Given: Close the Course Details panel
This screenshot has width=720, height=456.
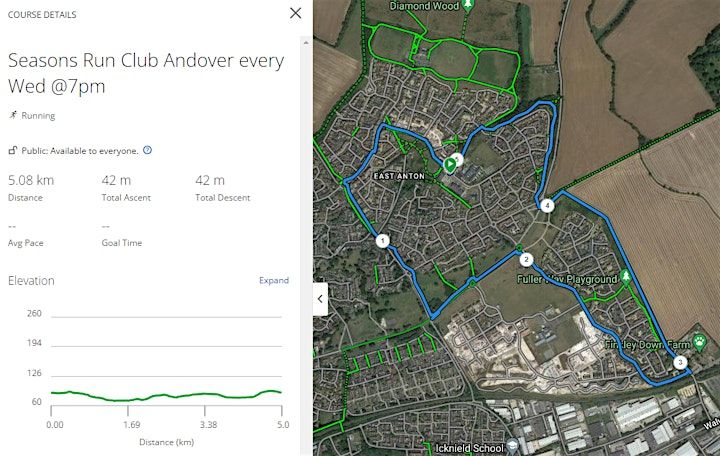Looking at the screenshot, I should (295, 13).
